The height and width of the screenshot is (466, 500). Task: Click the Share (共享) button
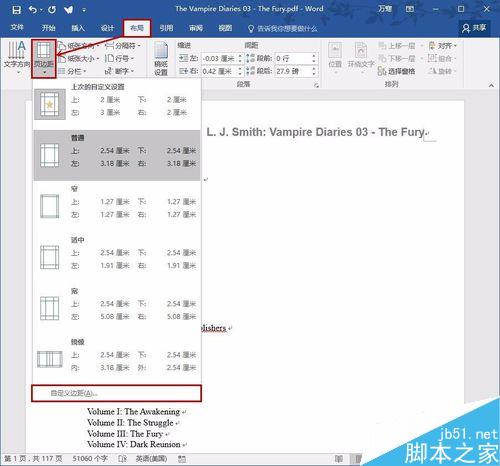pyautogui.click(x=474, y=28)
